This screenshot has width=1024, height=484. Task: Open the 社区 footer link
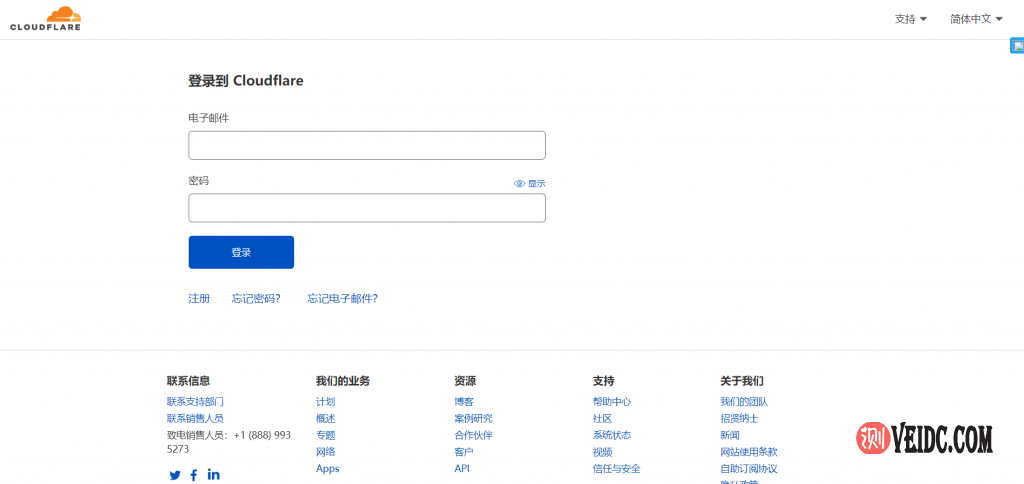tap(602, 419)
